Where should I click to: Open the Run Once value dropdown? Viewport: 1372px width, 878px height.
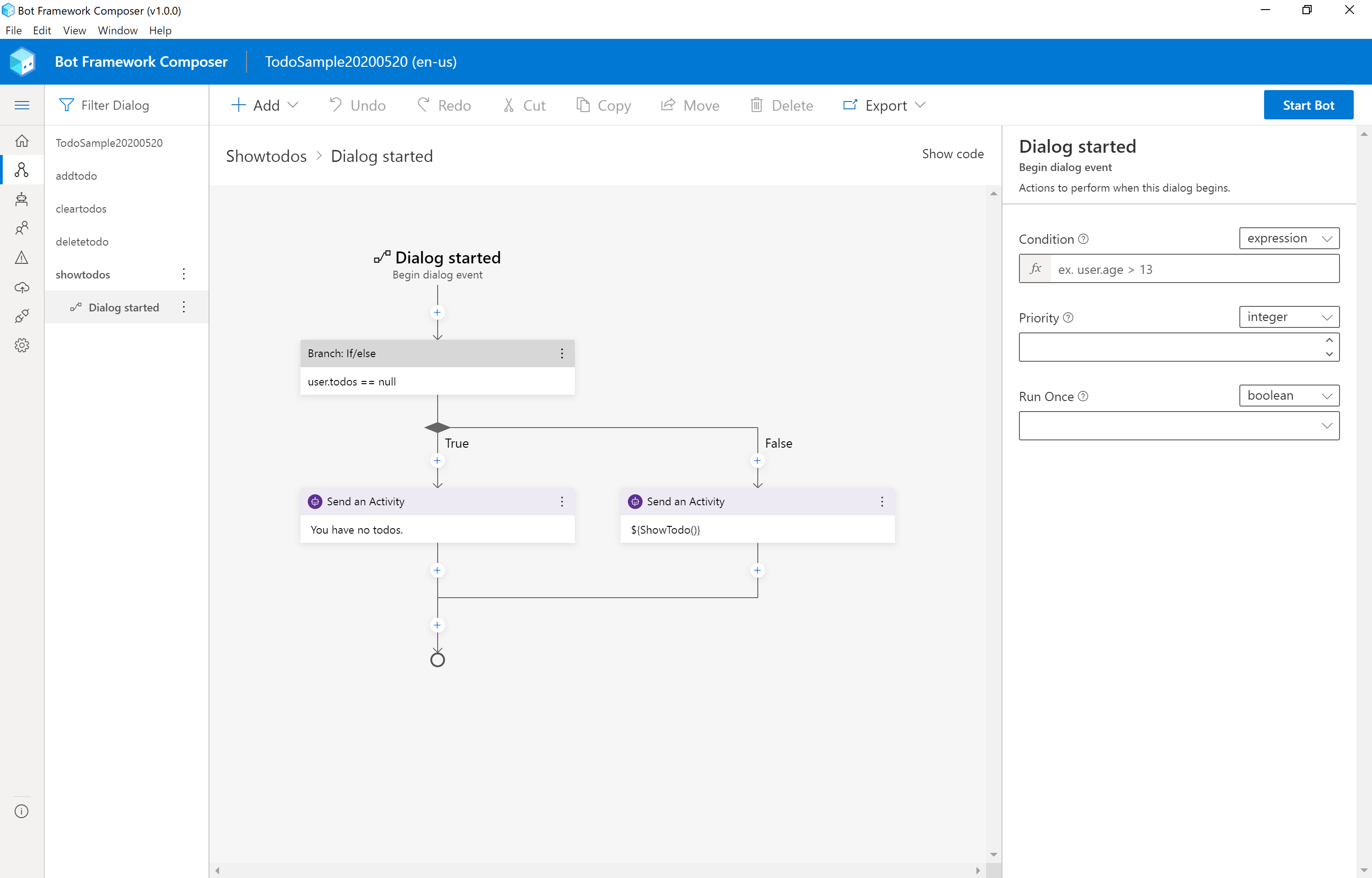coord(1179,426)
